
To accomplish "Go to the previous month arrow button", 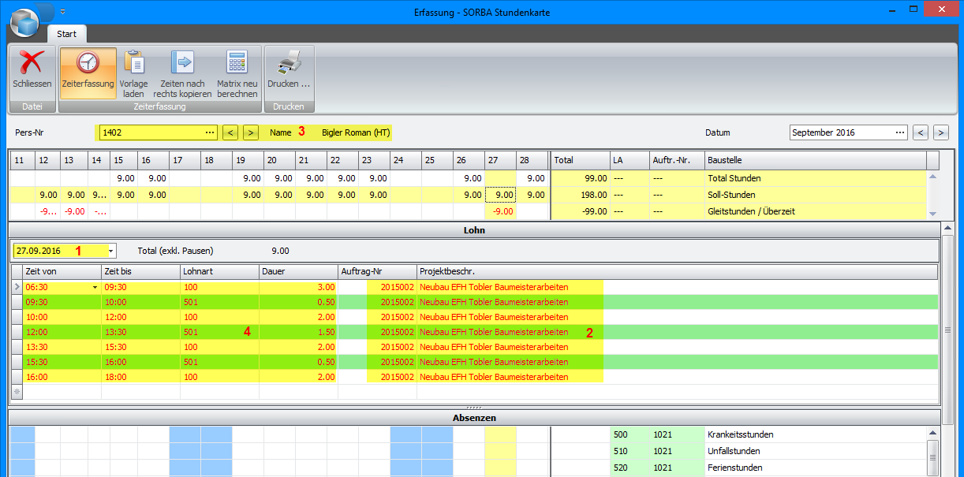I will [920, 132].
